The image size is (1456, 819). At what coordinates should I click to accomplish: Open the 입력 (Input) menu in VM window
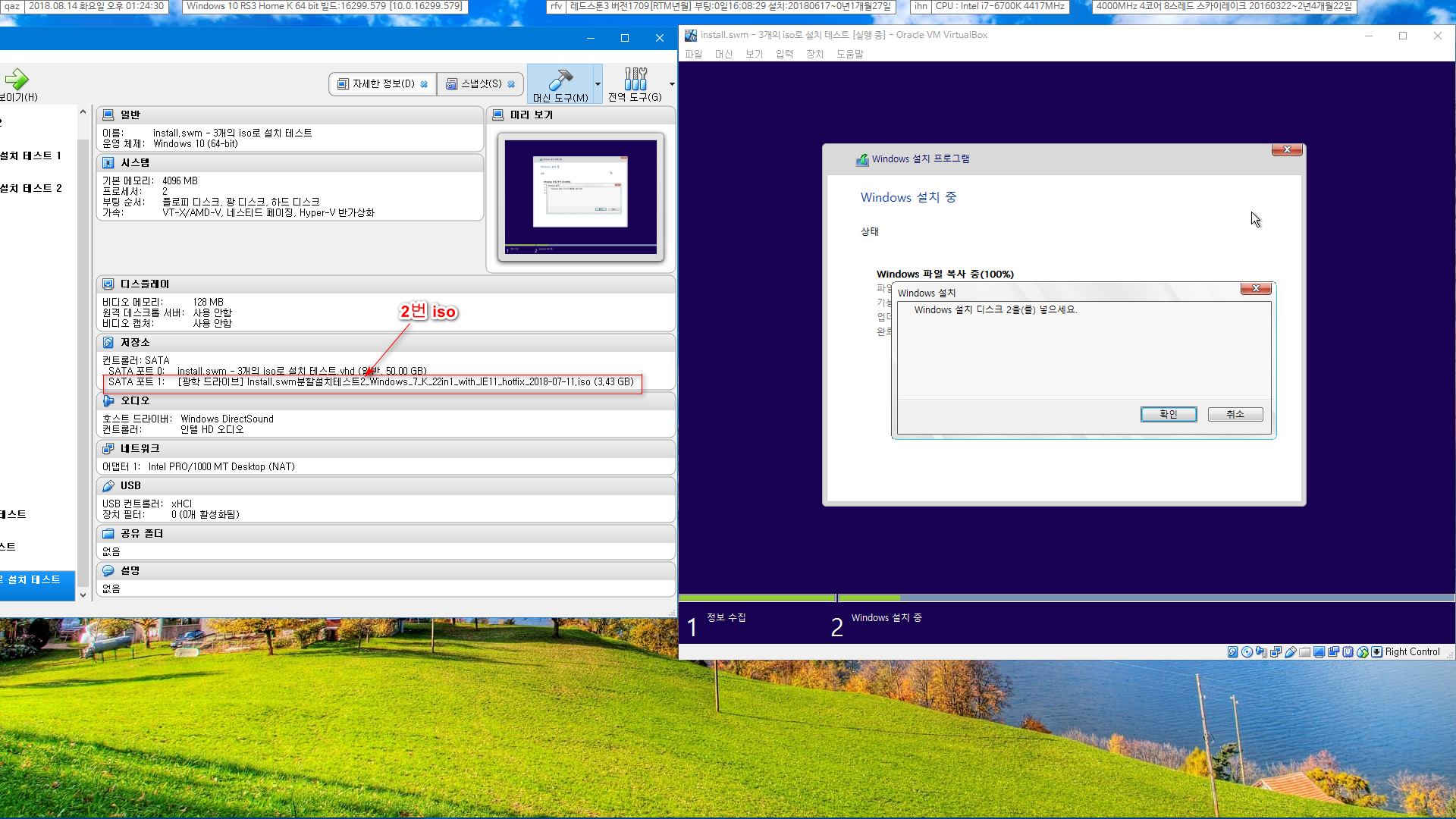(x=784, y=54)
